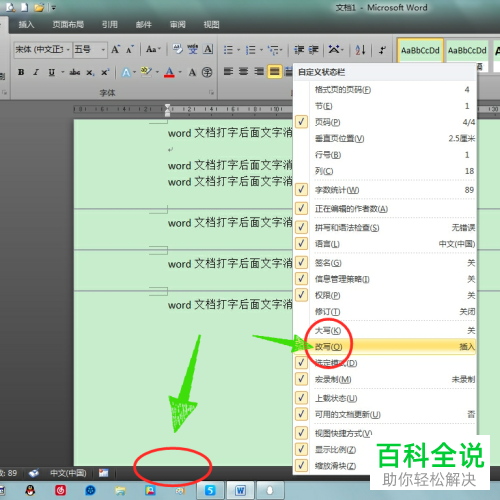
Task: Click the Word icon in the taskbar
Action: click(240, 490)
